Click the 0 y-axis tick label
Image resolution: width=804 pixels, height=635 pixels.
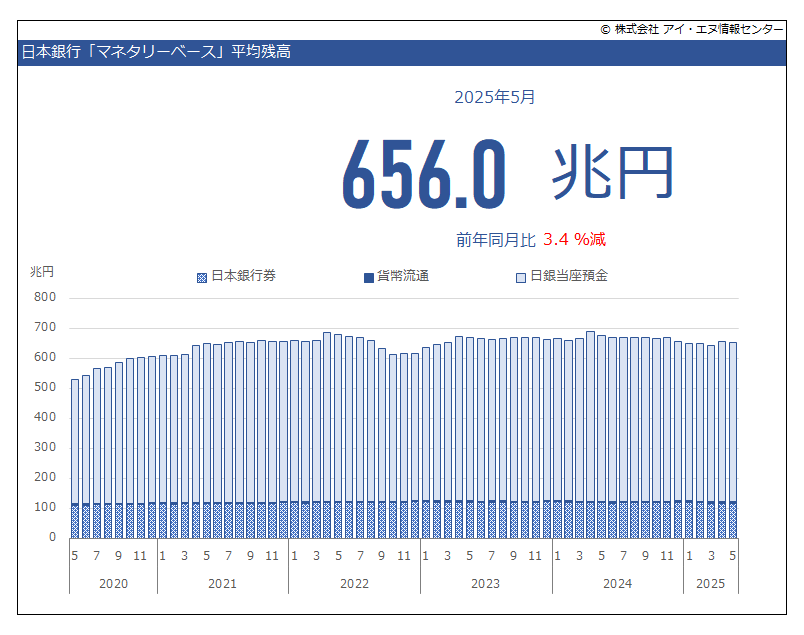coord(52,537)
